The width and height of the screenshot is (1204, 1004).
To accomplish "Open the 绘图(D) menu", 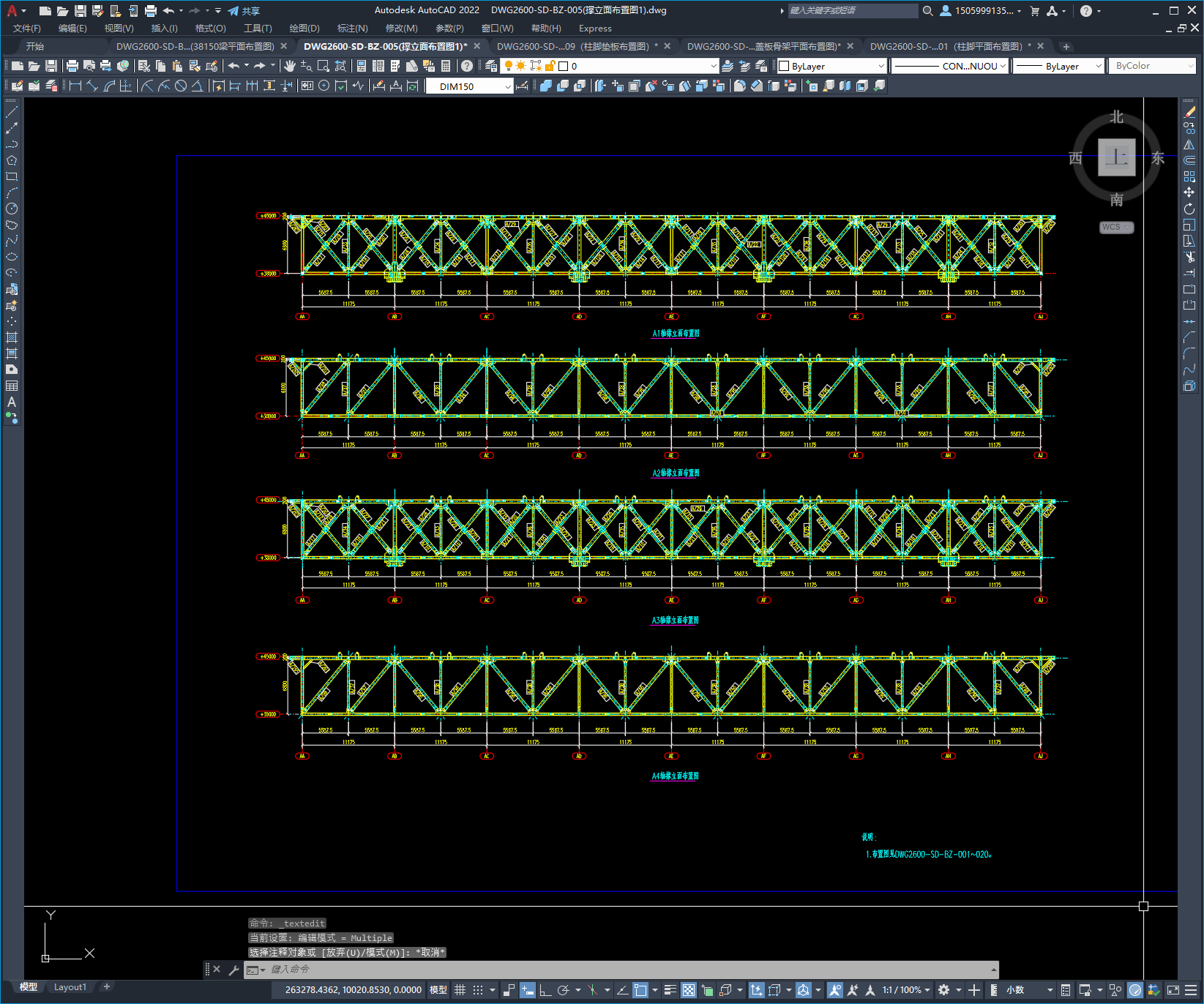I will (x=304, y=29).
